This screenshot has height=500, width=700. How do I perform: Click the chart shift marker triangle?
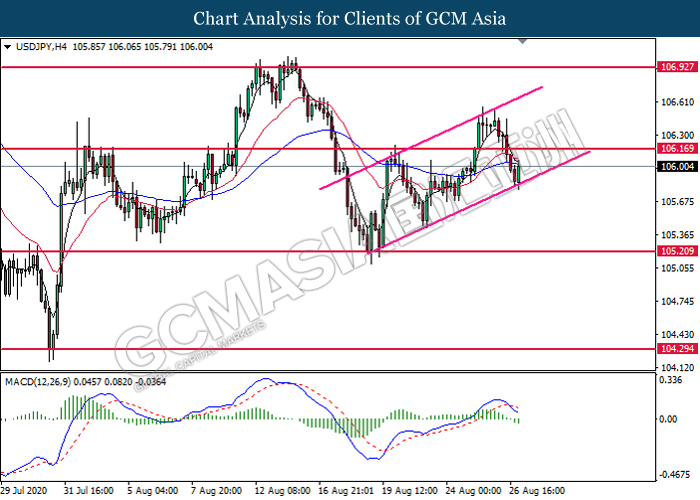pos(523,42)
